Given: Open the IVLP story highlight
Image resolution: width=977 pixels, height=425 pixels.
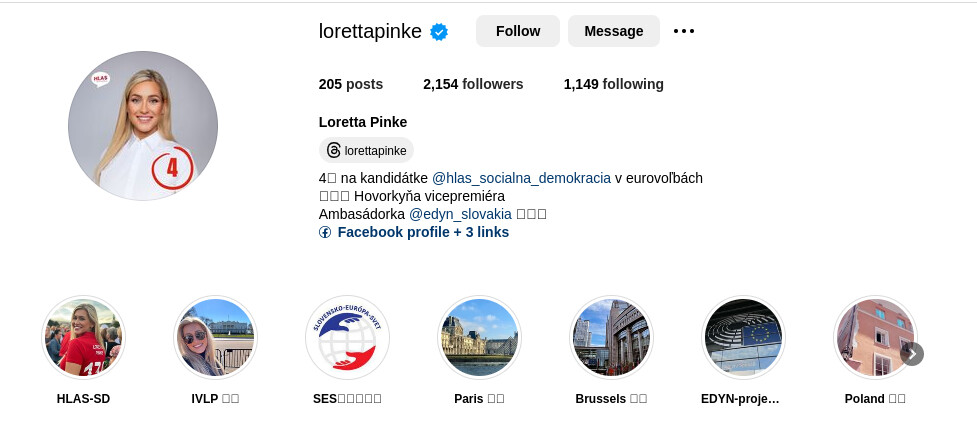Looking at the screenshot, I should click(x=215, y=337).
